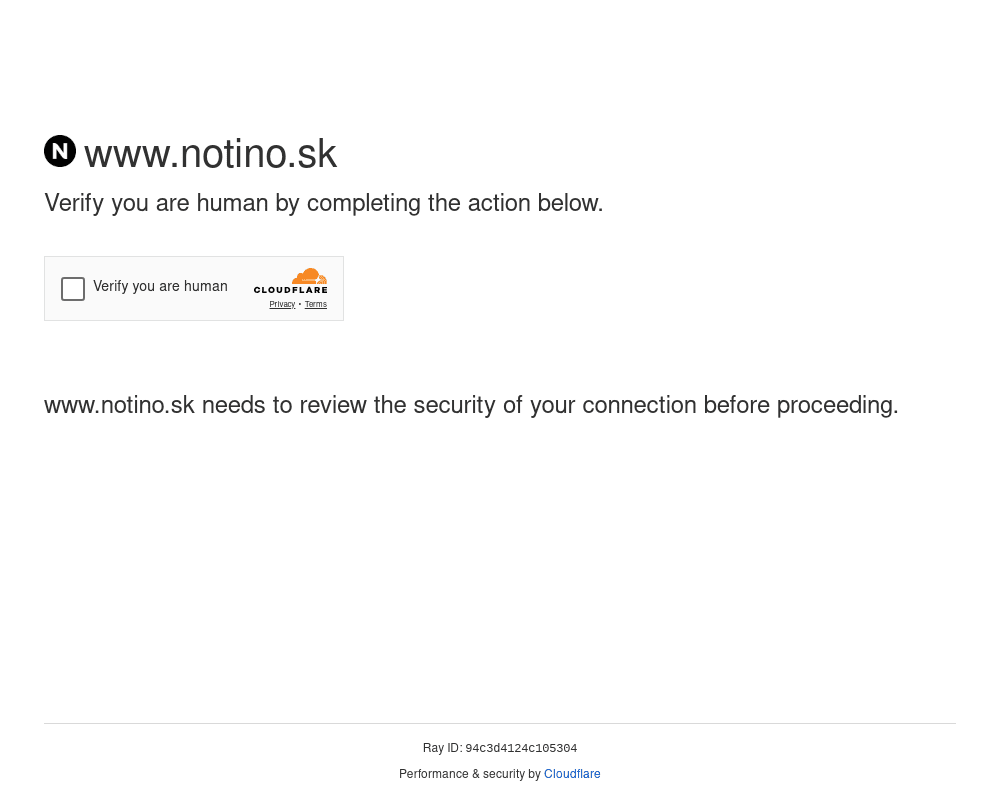
Task: Follow the blue Cloudflare footer link
Action: pyautogui.click(x=572, y=774)
